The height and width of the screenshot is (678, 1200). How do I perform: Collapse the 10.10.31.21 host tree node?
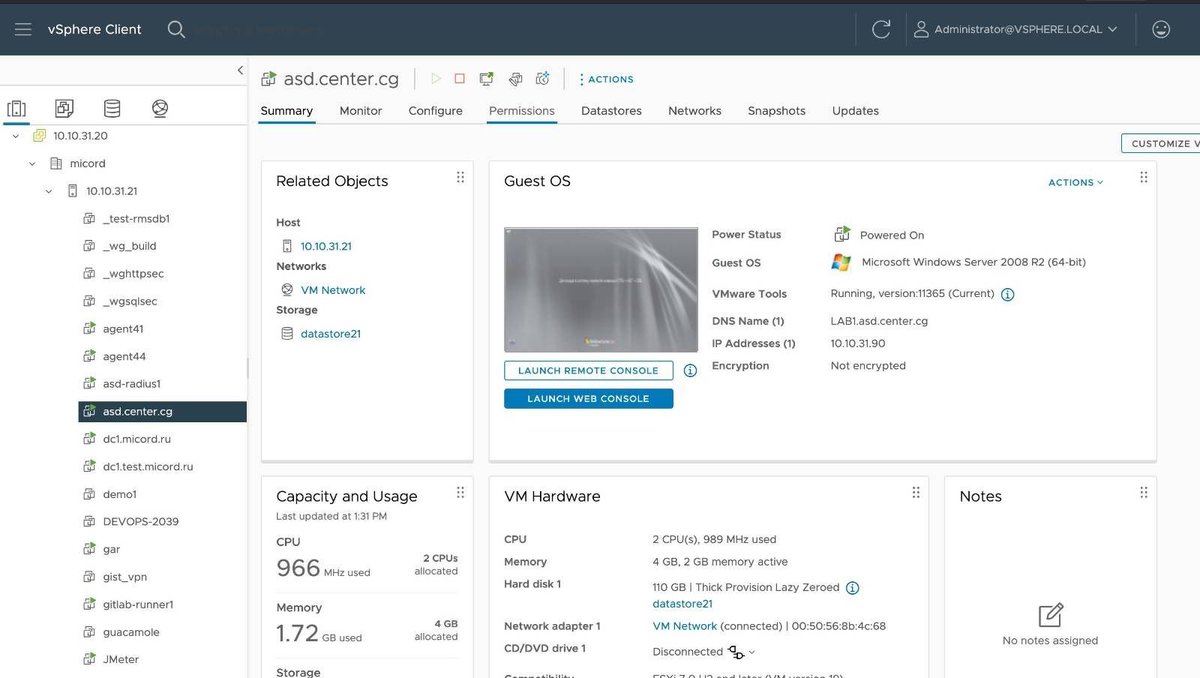[49, 191]
